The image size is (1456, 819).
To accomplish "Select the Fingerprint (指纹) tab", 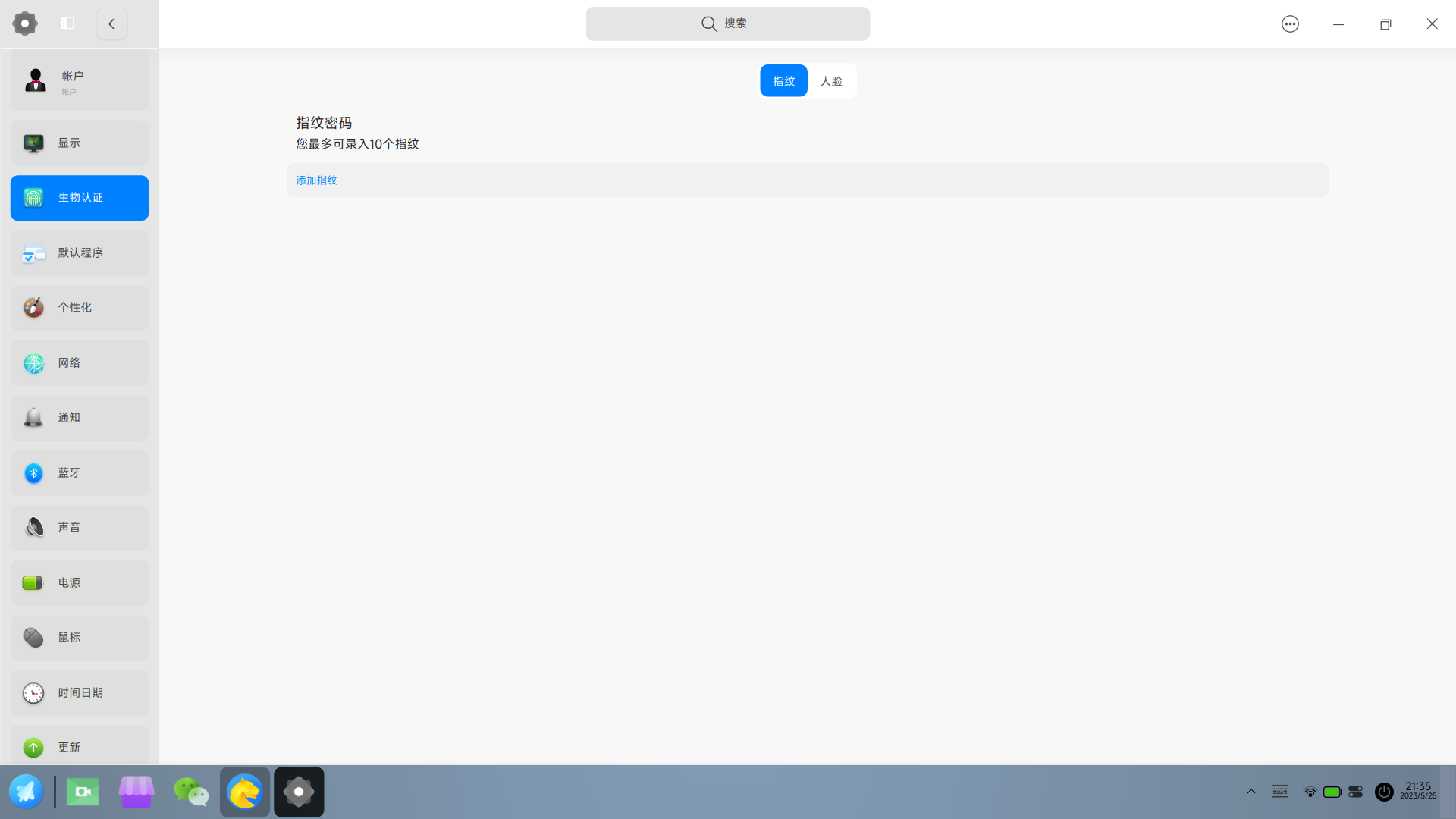I will 783,81.
